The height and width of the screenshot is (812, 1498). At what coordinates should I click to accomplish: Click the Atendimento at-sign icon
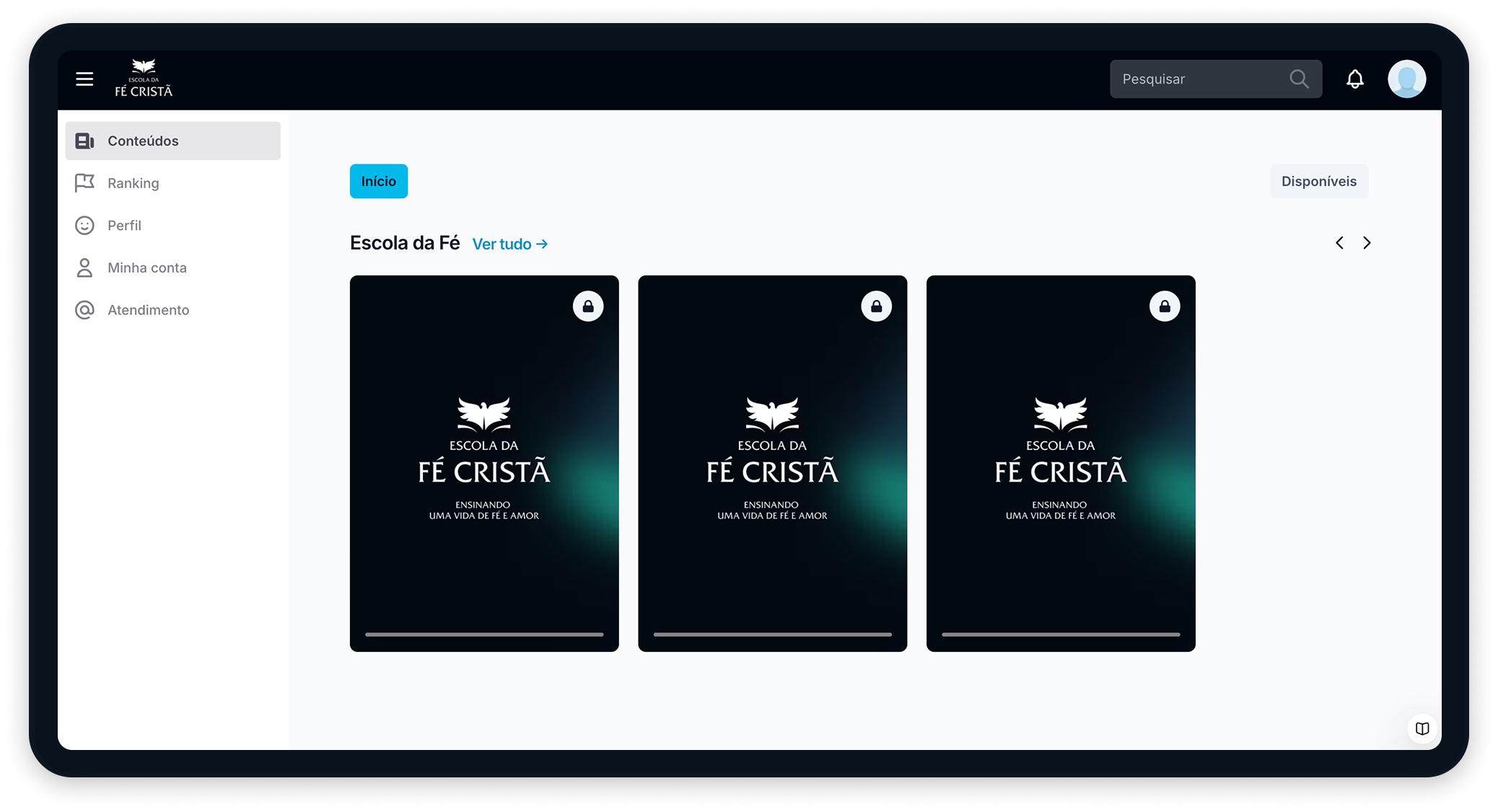click(84, 309)
